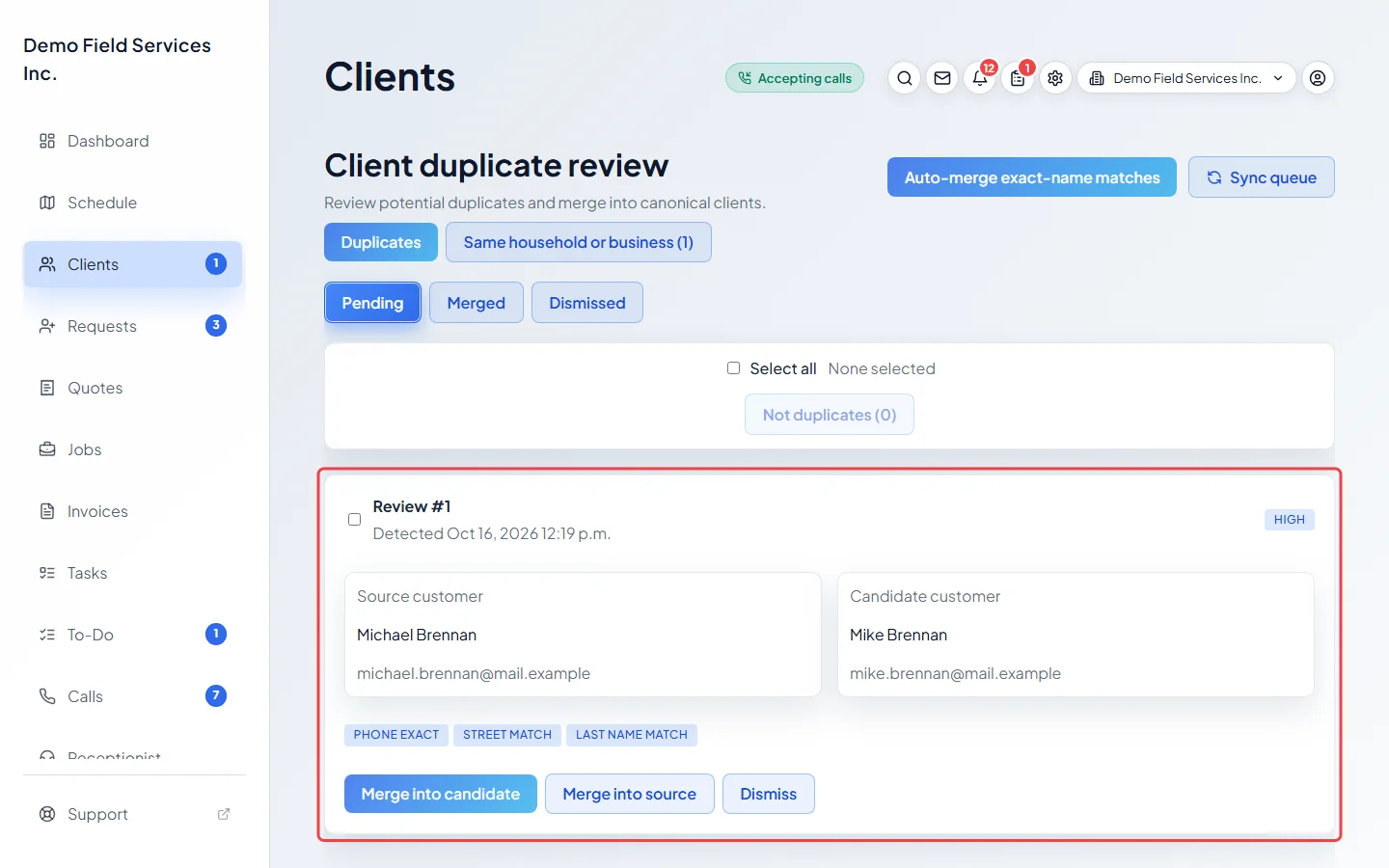The width and height of the screenshot is (1389, 868).
Task: Open the clipboard icon with 1 badge
Action: (1018, 78)
